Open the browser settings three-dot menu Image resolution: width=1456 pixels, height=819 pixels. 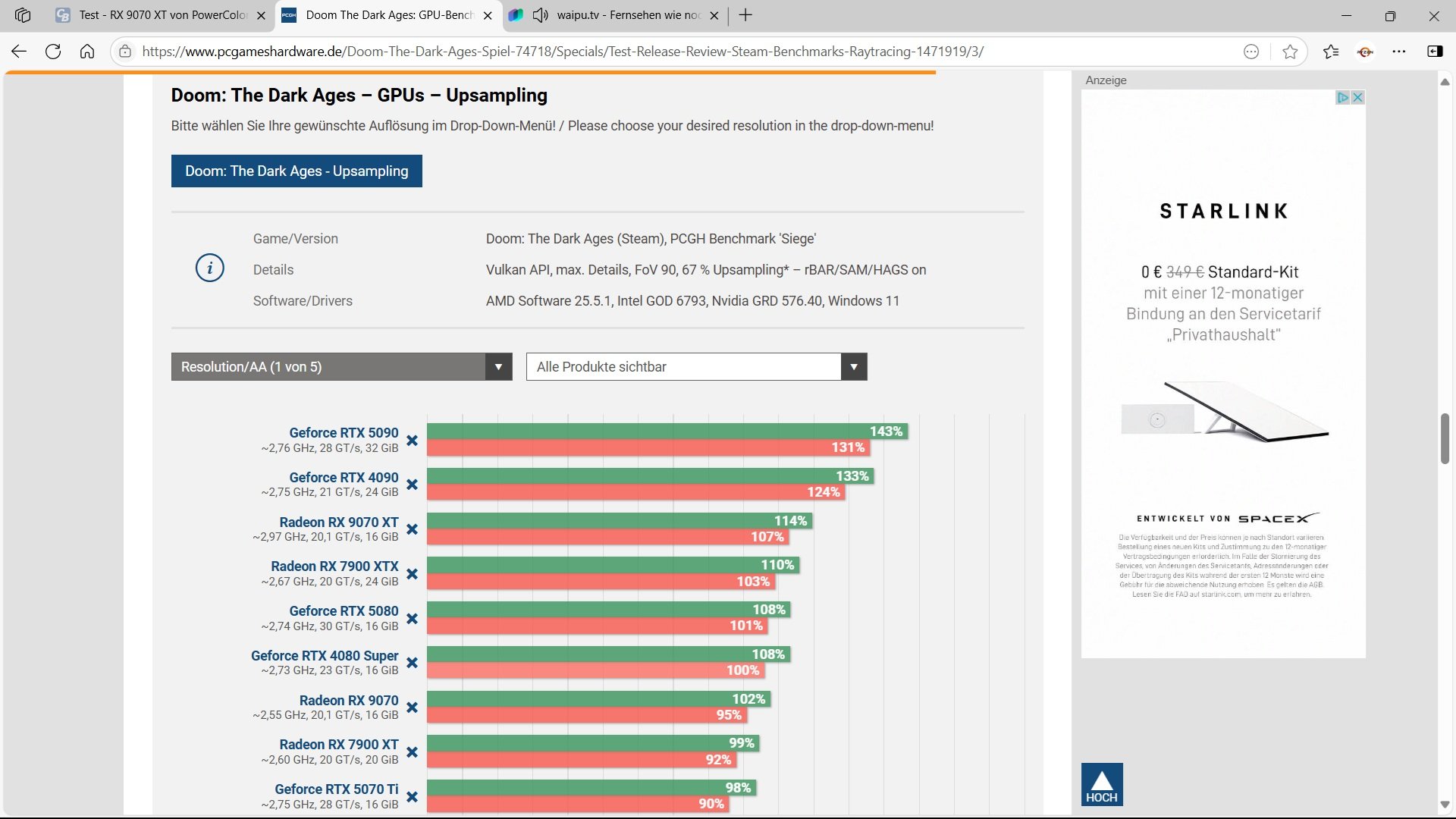click(1399, 52)
